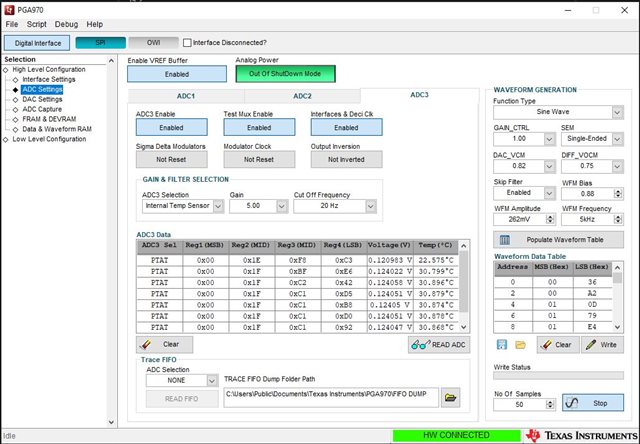The width and height of the screenshot is (640, 444).
Task: Select ADC Settings in tree
Action: tap(42, 89)
